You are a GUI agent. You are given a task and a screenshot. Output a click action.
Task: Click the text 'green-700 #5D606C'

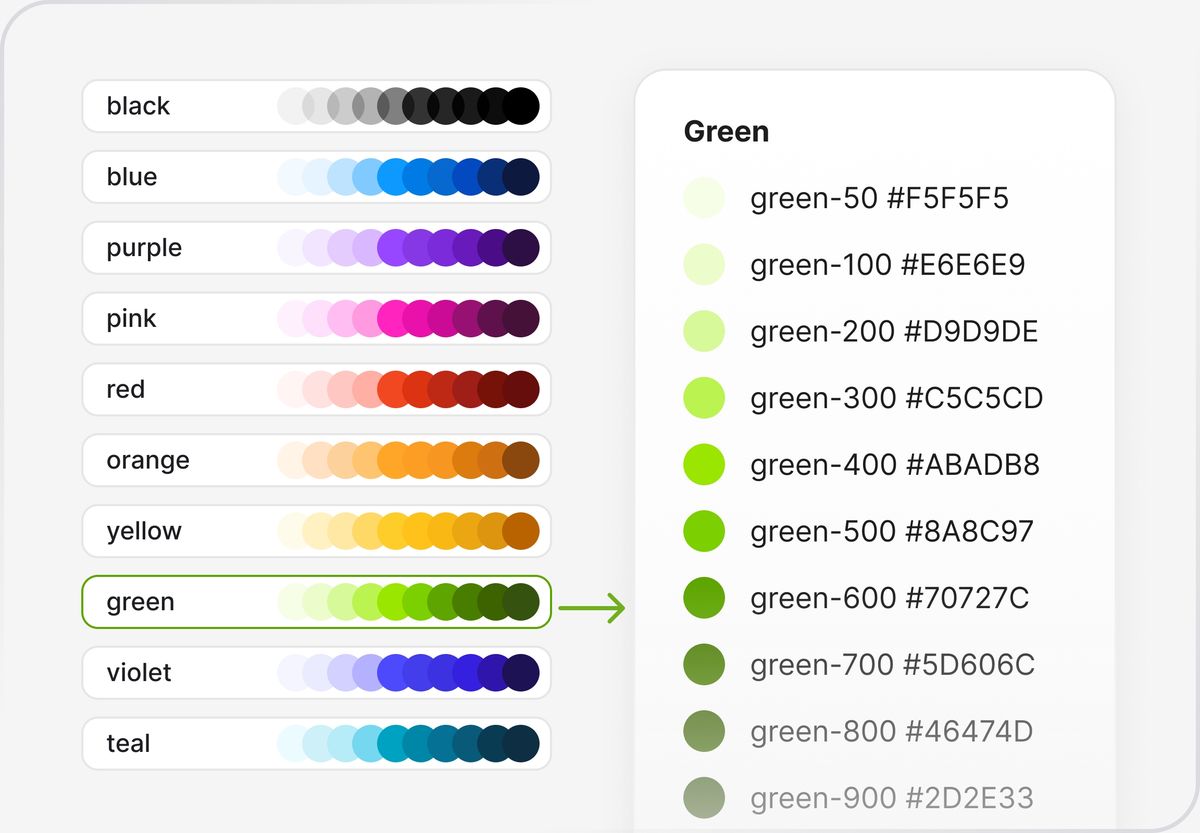(893, 665)
